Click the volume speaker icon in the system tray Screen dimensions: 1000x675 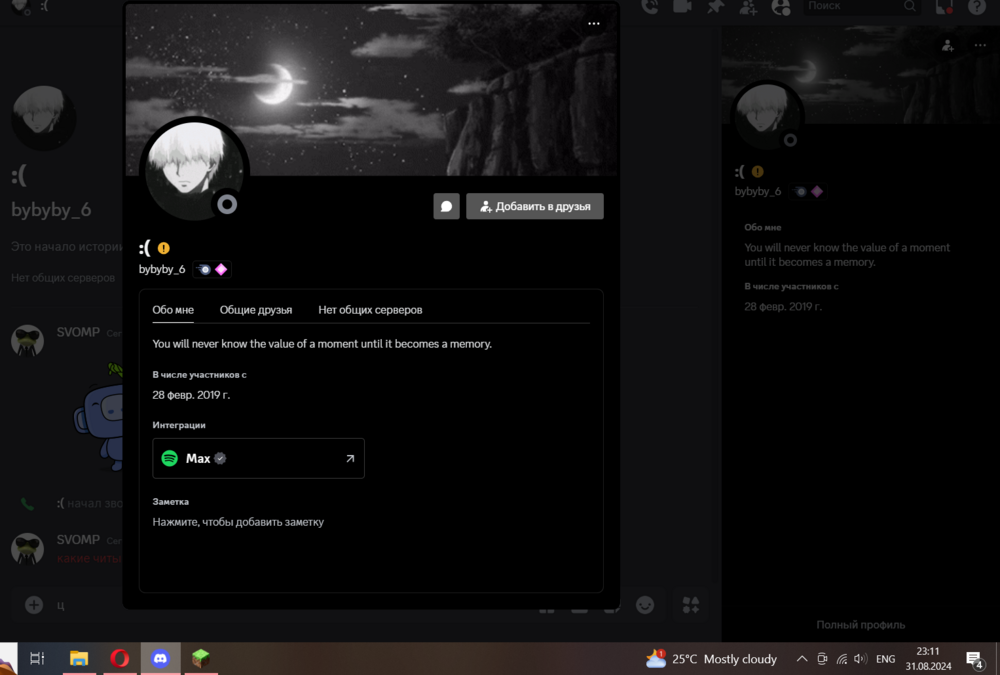point(860,659)
